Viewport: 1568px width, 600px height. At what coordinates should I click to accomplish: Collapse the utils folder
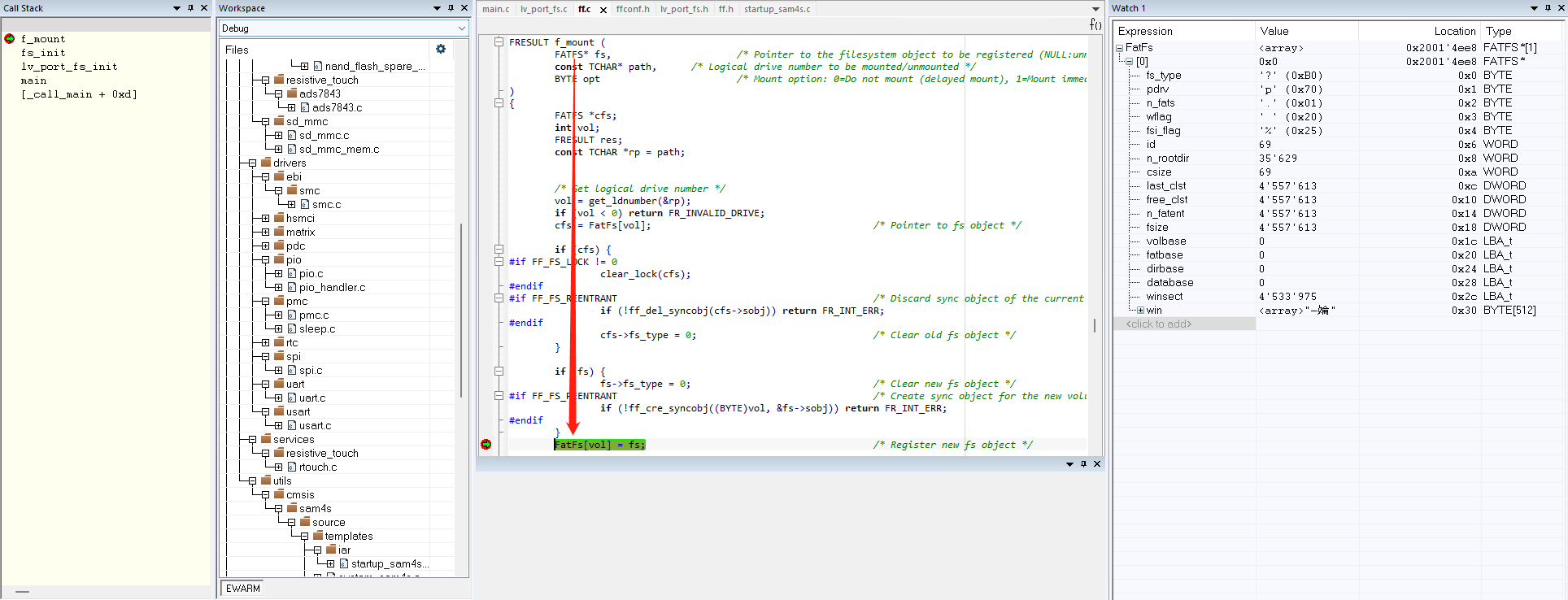pyautogui.click(x=252, y=481)
